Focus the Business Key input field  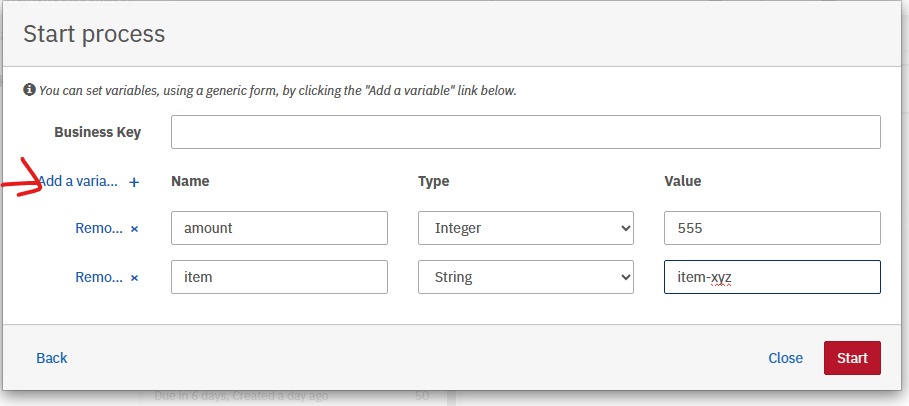(525, 132)
